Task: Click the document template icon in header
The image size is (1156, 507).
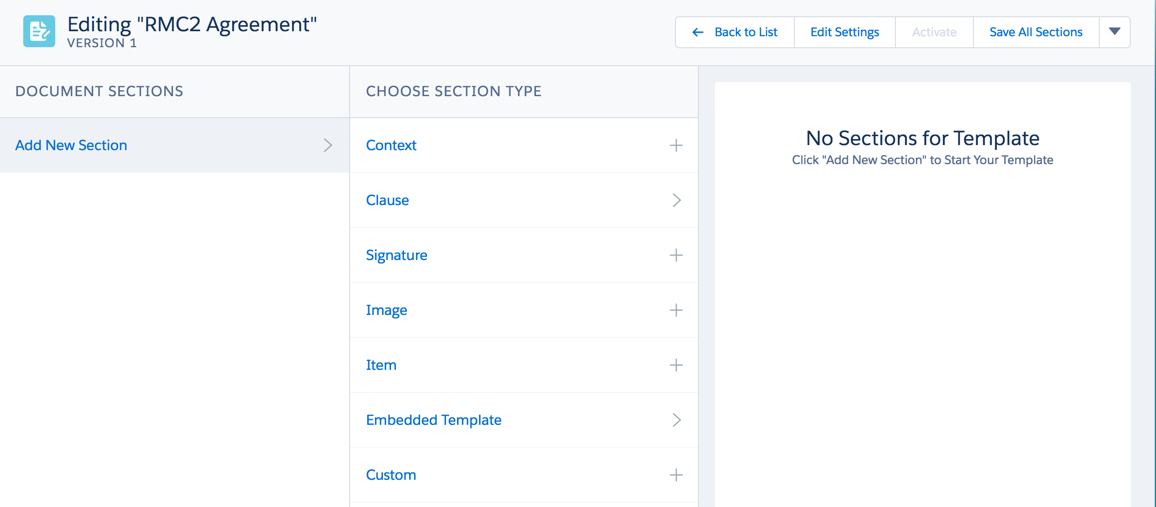Action: pyautogui.click(x=39, y=32)
